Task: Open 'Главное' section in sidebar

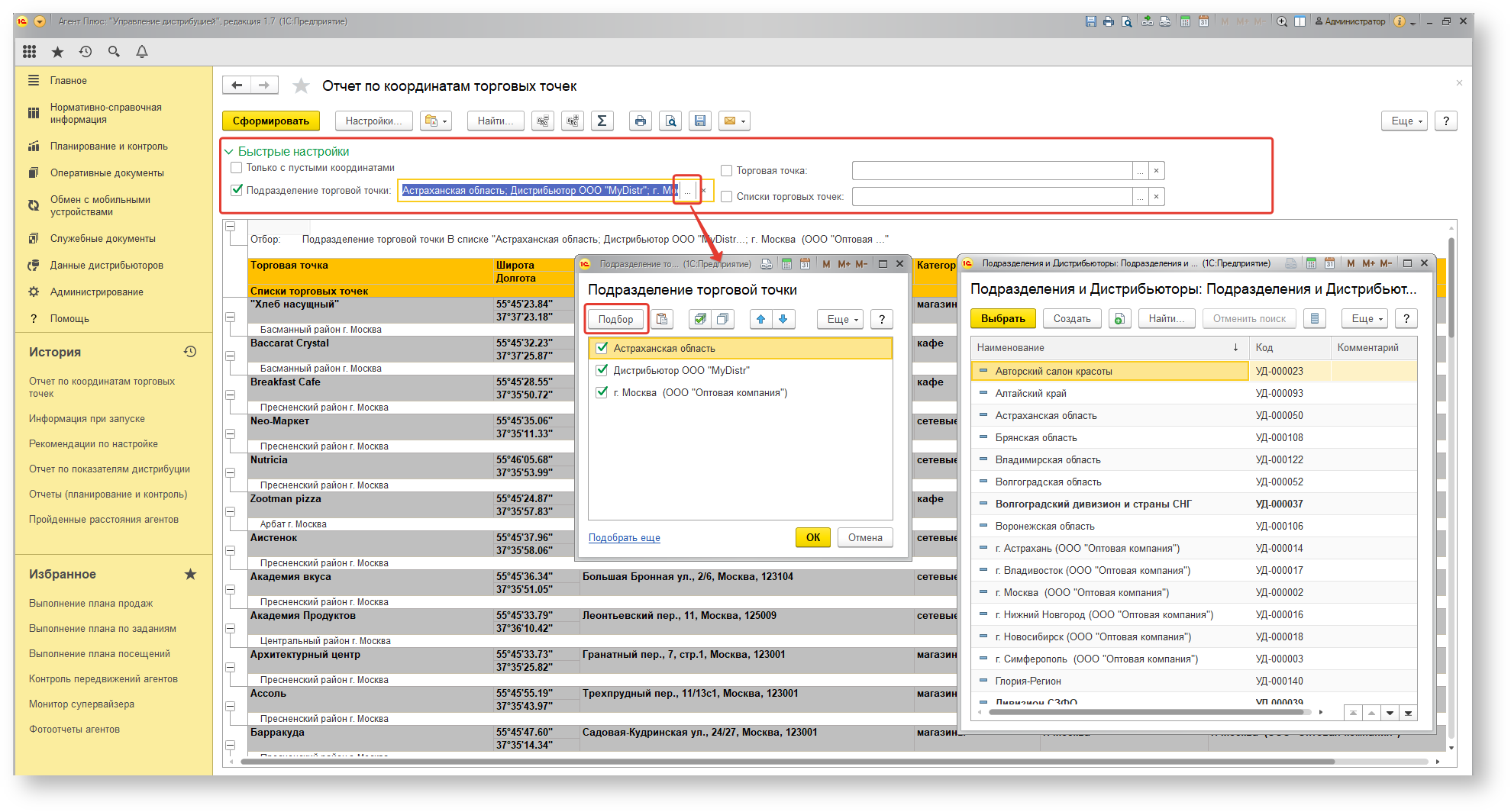Action: (x=69, y=80)
